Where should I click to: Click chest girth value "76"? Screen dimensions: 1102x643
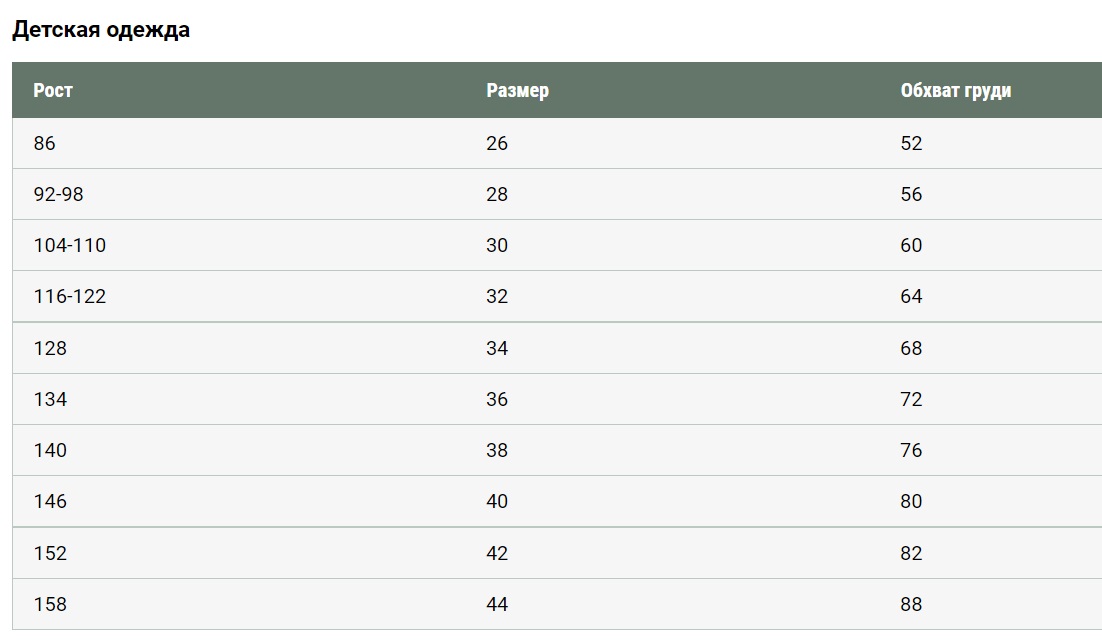pos(911,451)
